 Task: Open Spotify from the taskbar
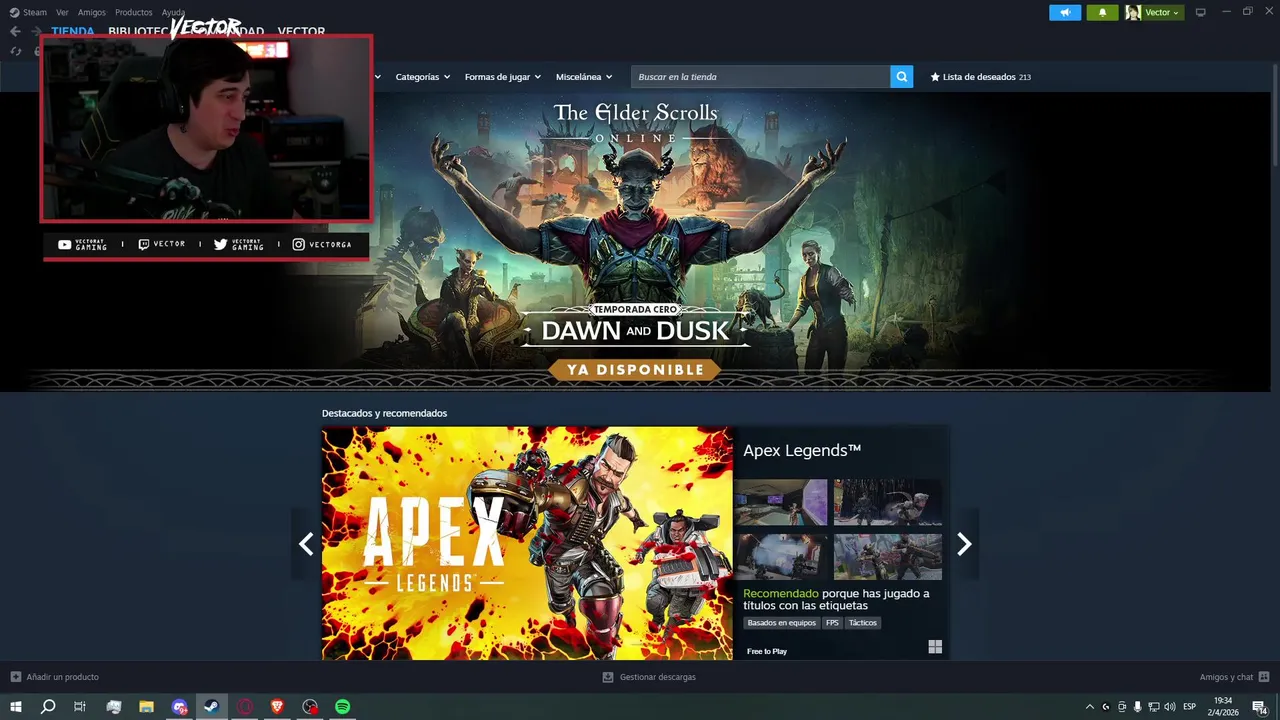[x=342, y=707]
